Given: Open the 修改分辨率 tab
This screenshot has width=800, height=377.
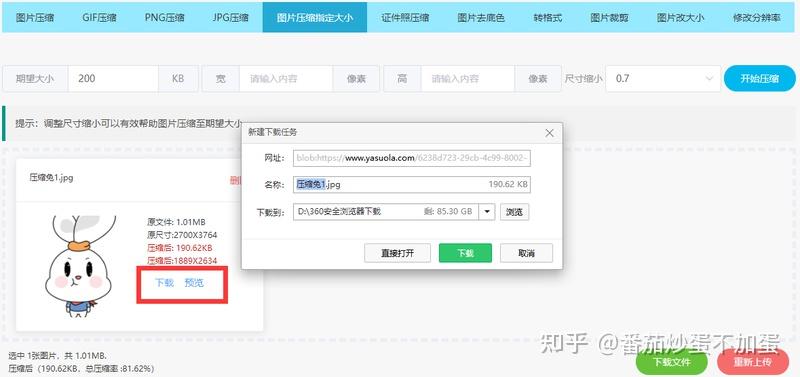Looking at the screenshot, I should pyautogui.click(x=756, y=17).
